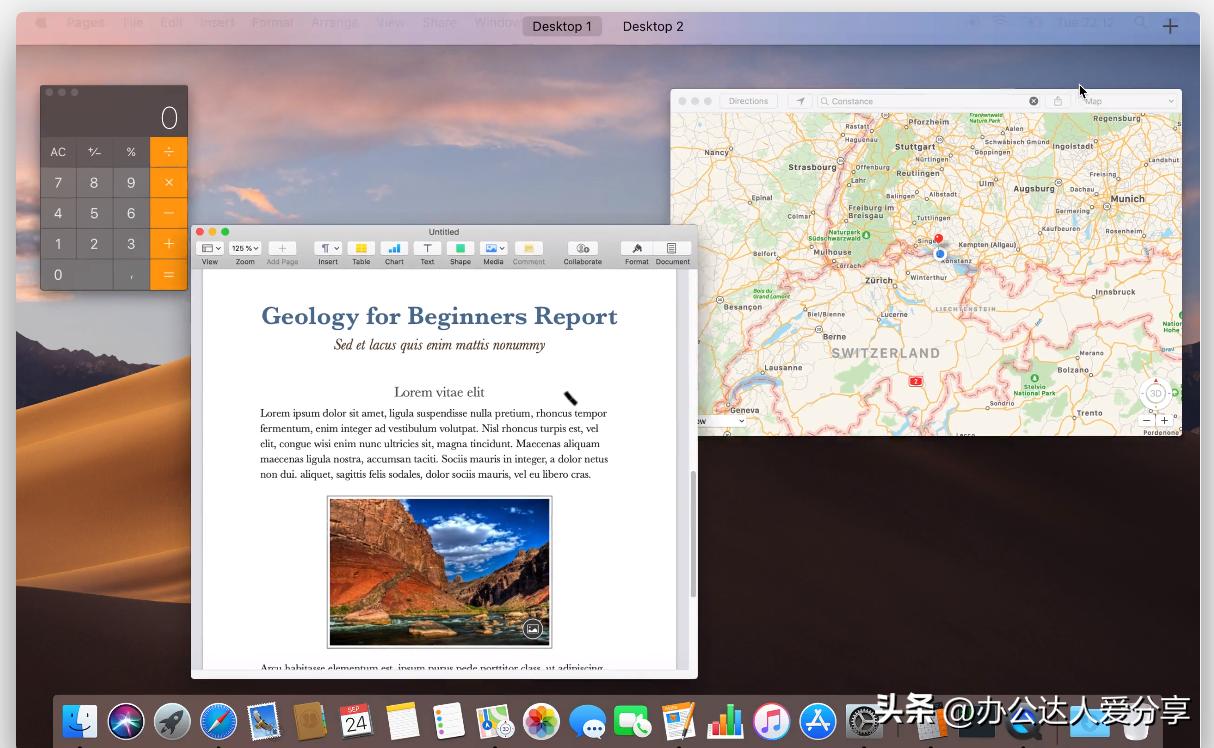Screen dimensions: 1214x748
Task: Toggle the Format sidebar in Pages
Action: pyautogui.click(x=637, y=249)
